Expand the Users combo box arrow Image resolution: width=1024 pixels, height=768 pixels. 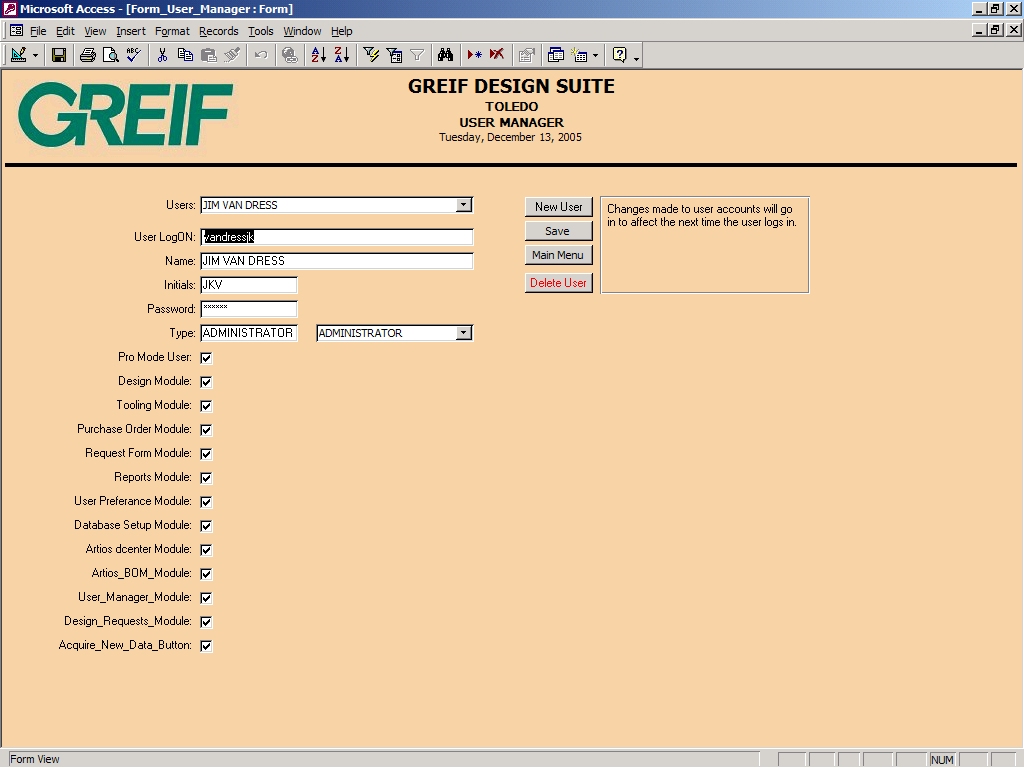click(x=463, y=205)
